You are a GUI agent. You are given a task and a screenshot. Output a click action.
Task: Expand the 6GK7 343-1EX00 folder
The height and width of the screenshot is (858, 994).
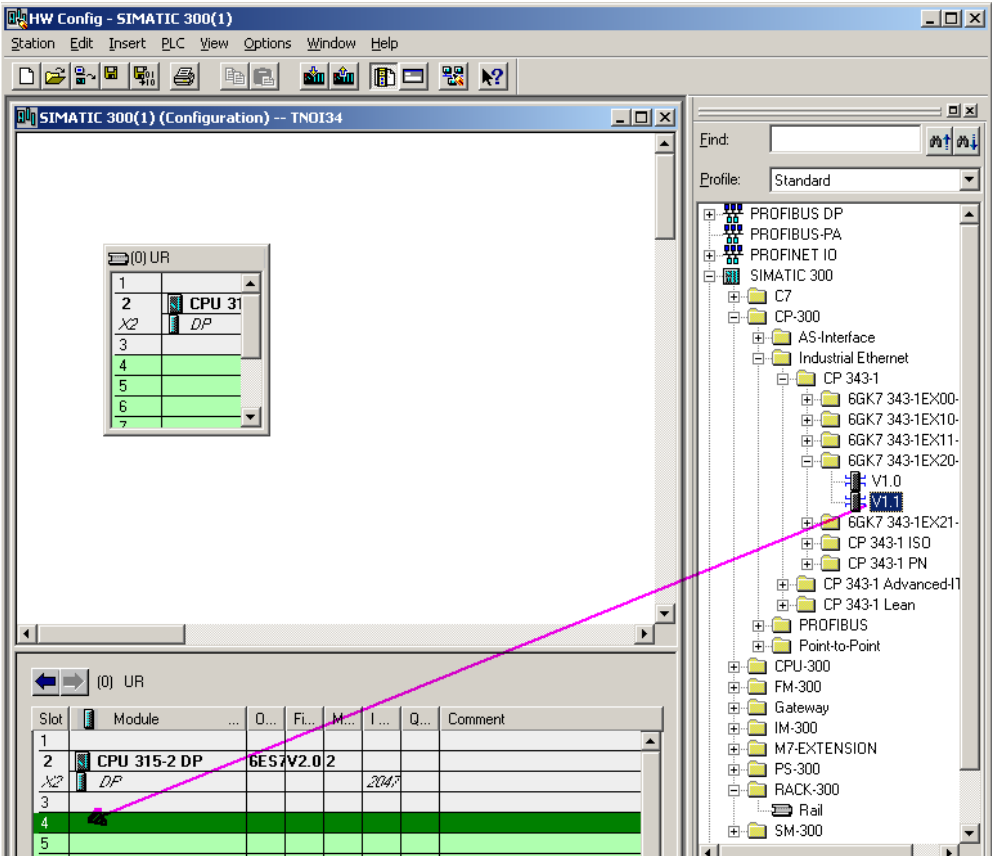click(x=807, y=400)
